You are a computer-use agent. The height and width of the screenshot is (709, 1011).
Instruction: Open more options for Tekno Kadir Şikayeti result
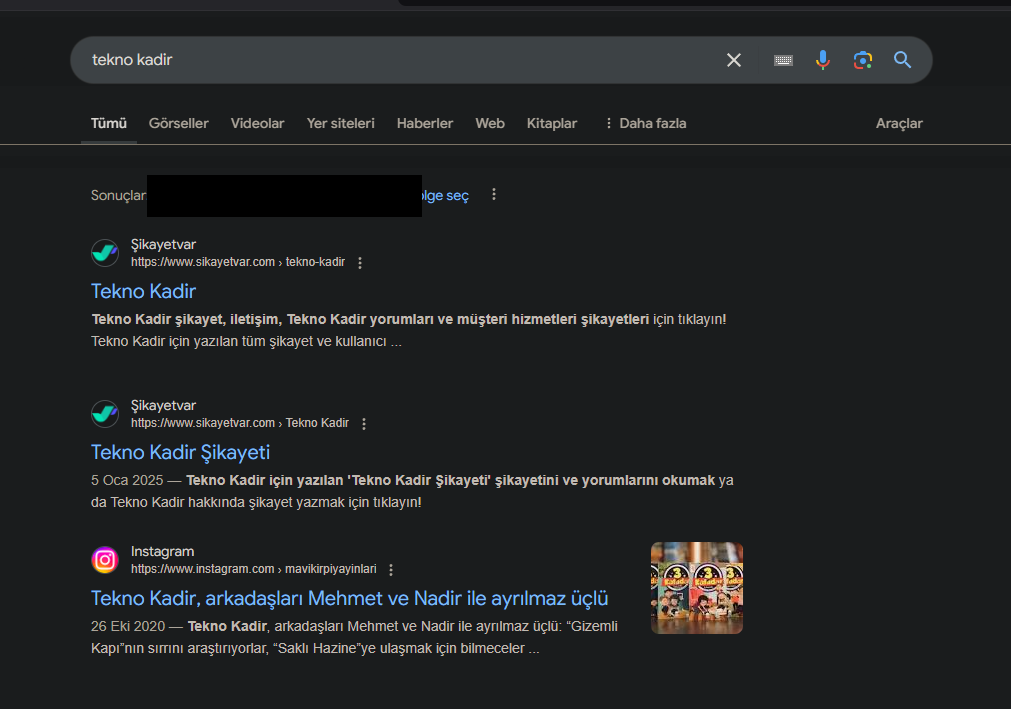pyautogui.click(x=364, y=423)
